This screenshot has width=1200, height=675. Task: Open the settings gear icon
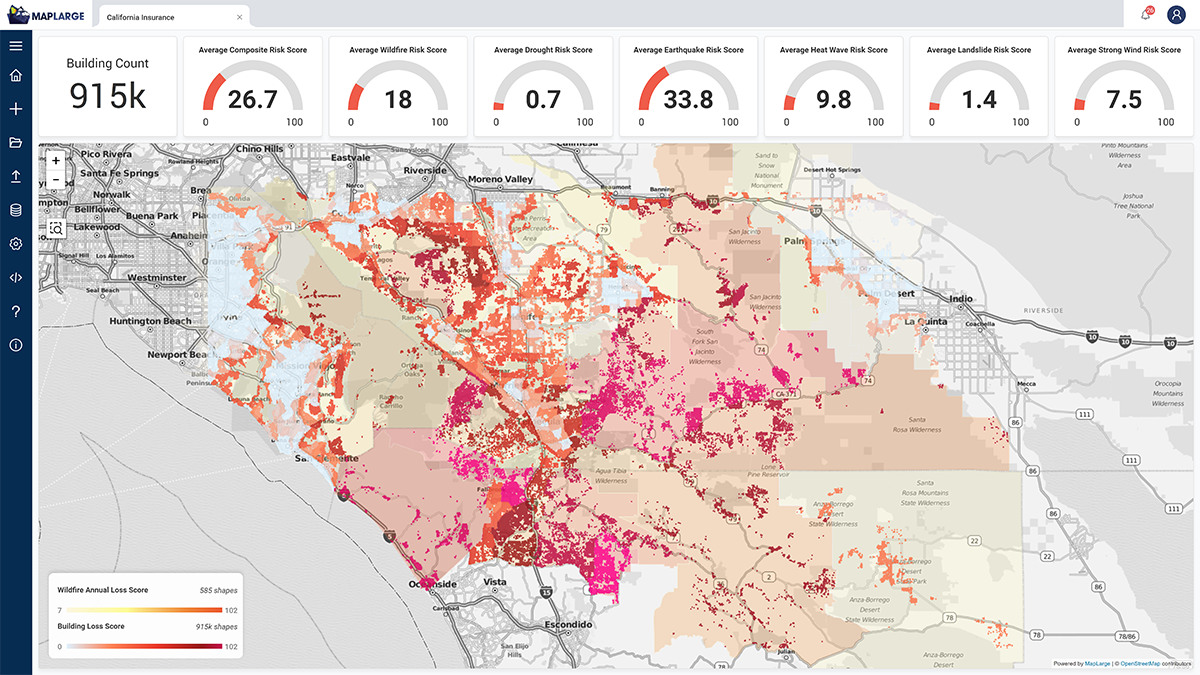coord(15,243)
